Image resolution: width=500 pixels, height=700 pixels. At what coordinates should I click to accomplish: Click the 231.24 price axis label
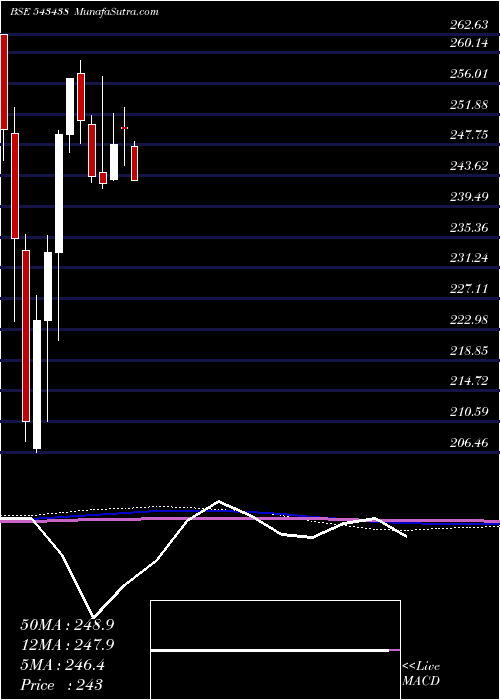469,258
